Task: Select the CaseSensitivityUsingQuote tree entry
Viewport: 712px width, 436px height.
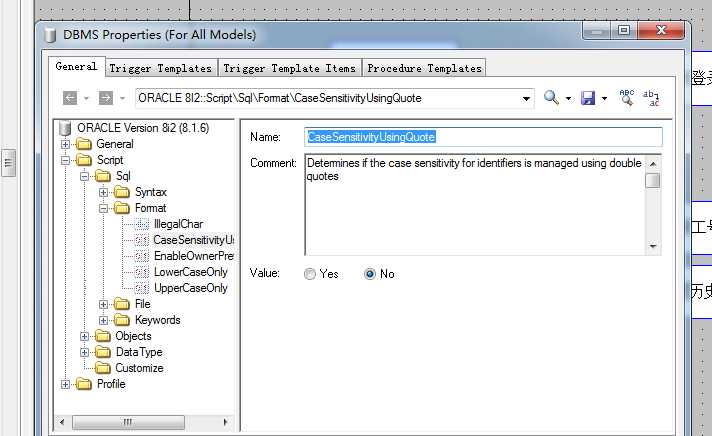Action: [193, 240]
